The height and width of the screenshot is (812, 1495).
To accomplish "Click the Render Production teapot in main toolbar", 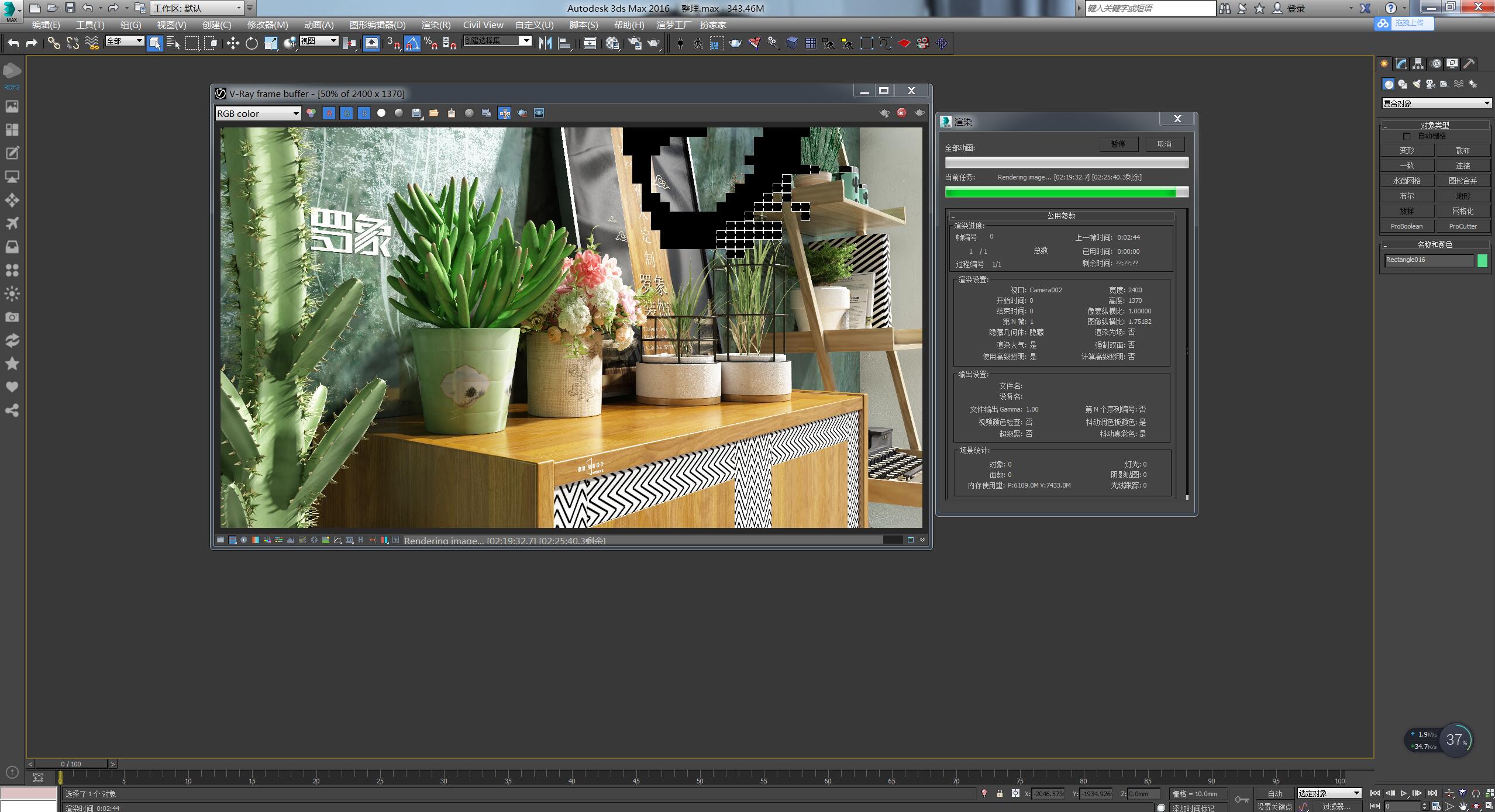I will click(x=653, y=43).
